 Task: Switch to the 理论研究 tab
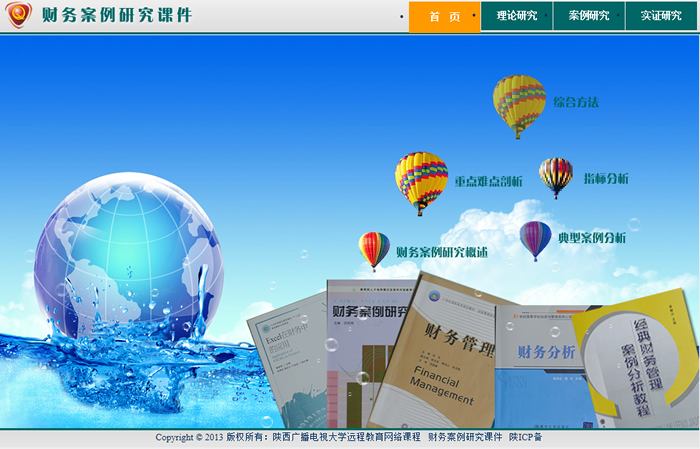(516, 16)
